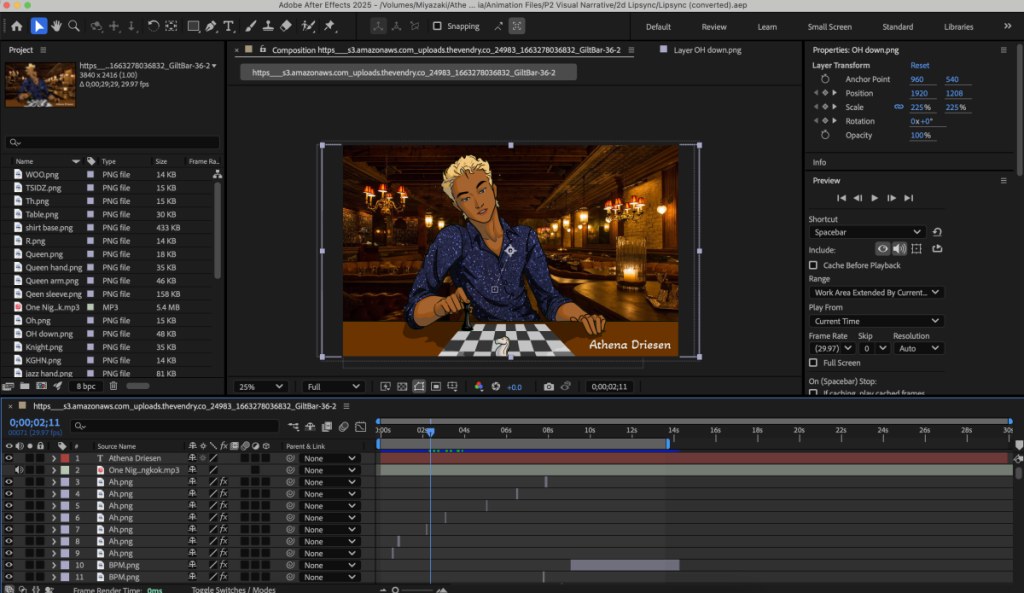Open the 25% magnification dropdown
1024x593 pixels.
[260, 386]
